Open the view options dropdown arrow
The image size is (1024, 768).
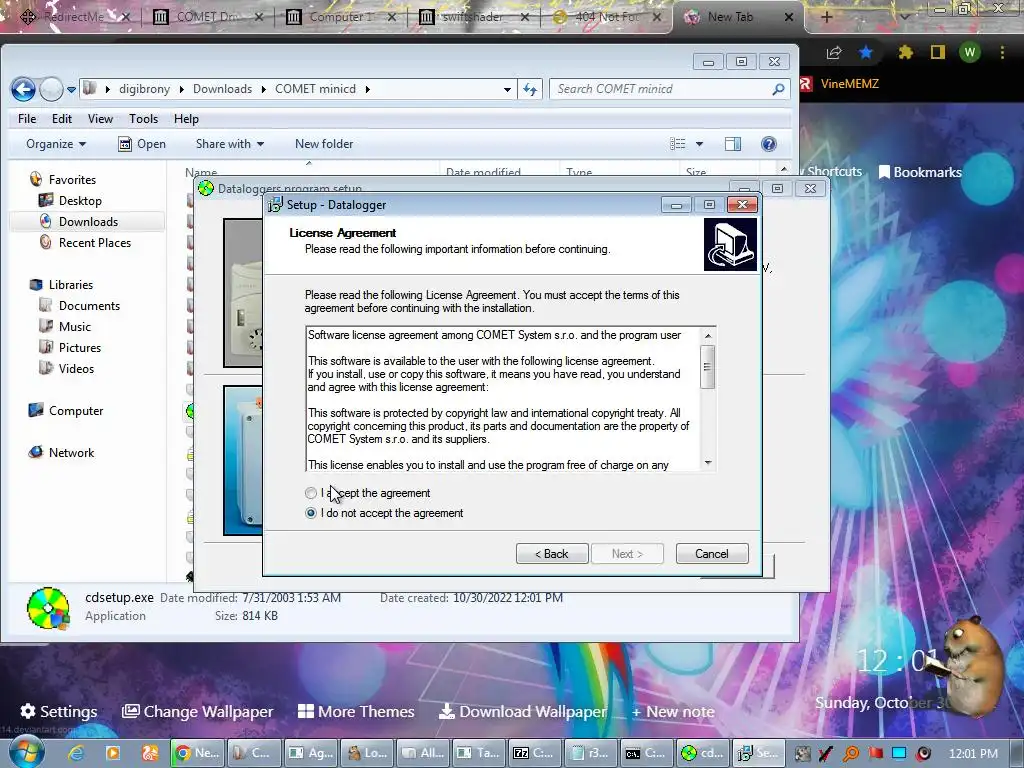pyautogui.click(x=699, y=144)
